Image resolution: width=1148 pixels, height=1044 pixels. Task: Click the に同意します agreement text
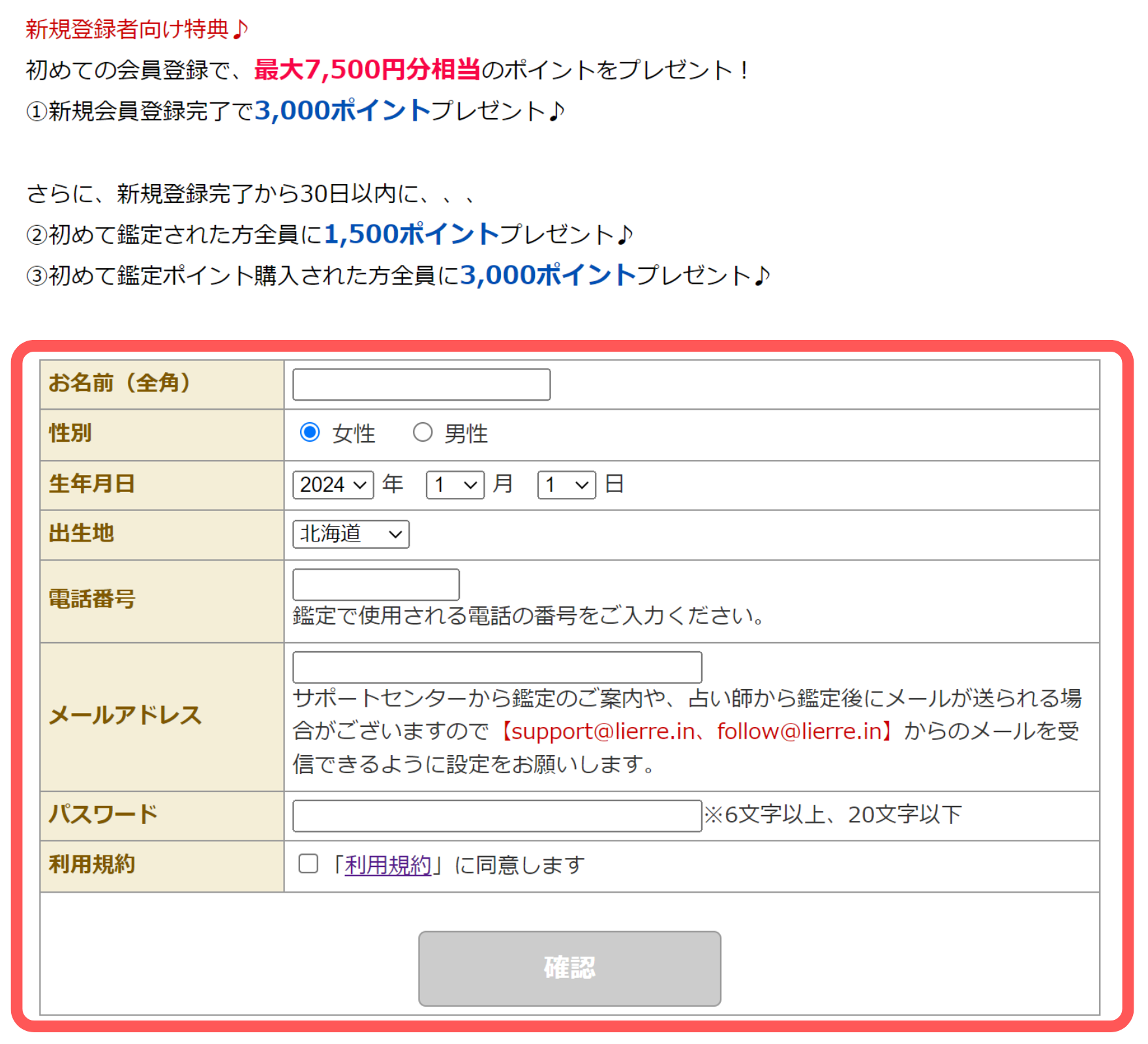(x=519, y=865)
